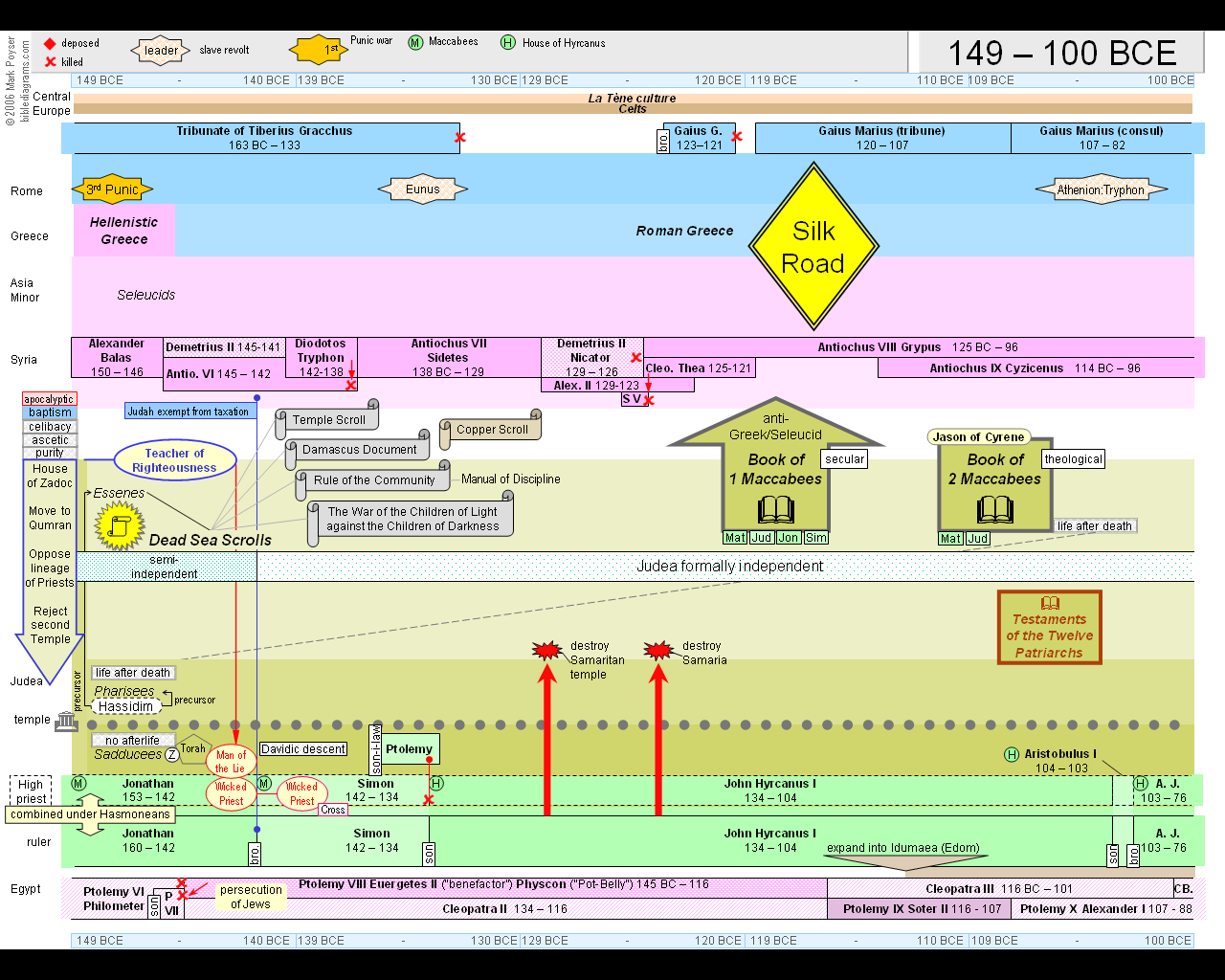Click the open book icon under 1 Maccabees
This screenshot has height=980, width=1225.
click(x=775, y=509)
